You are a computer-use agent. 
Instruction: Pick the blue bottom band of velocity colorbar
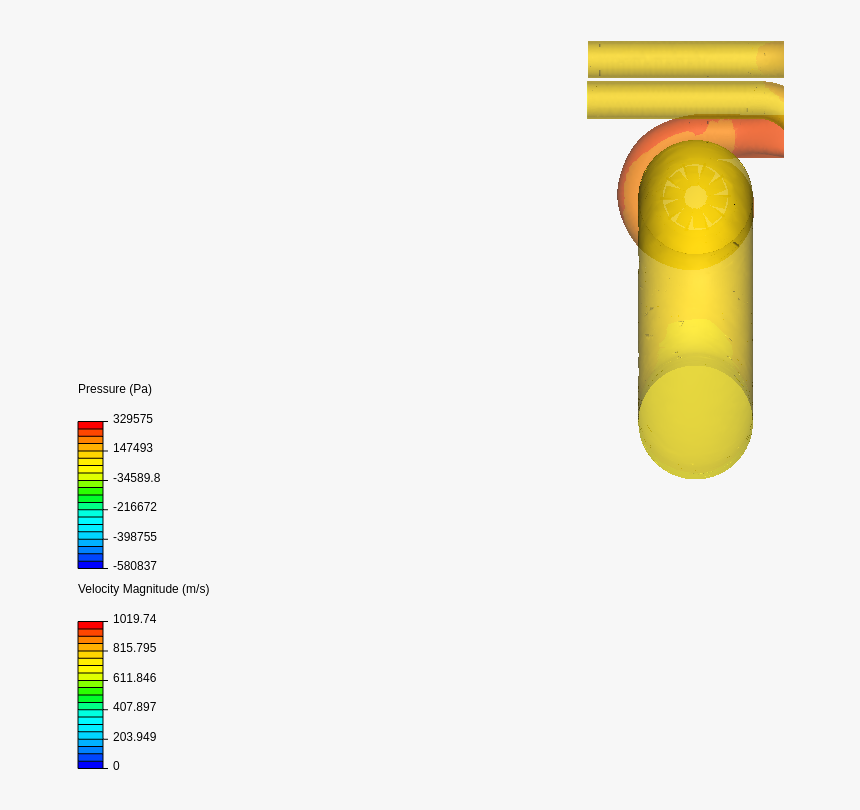[x=90, y=764]
